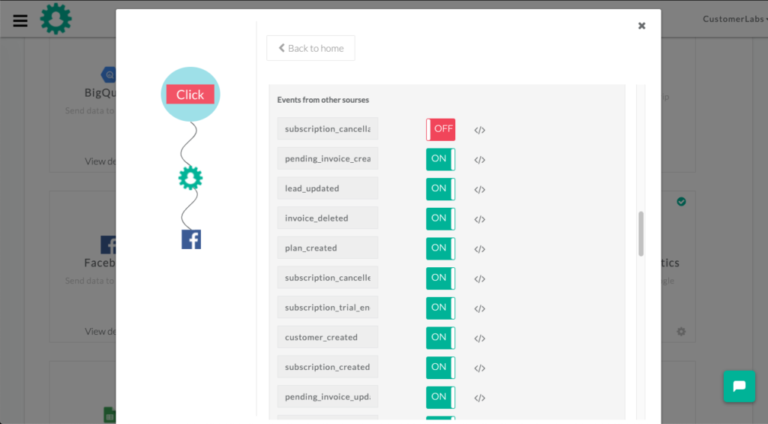Click the red Click bubble in flow diagram

[x=190, y=94]
